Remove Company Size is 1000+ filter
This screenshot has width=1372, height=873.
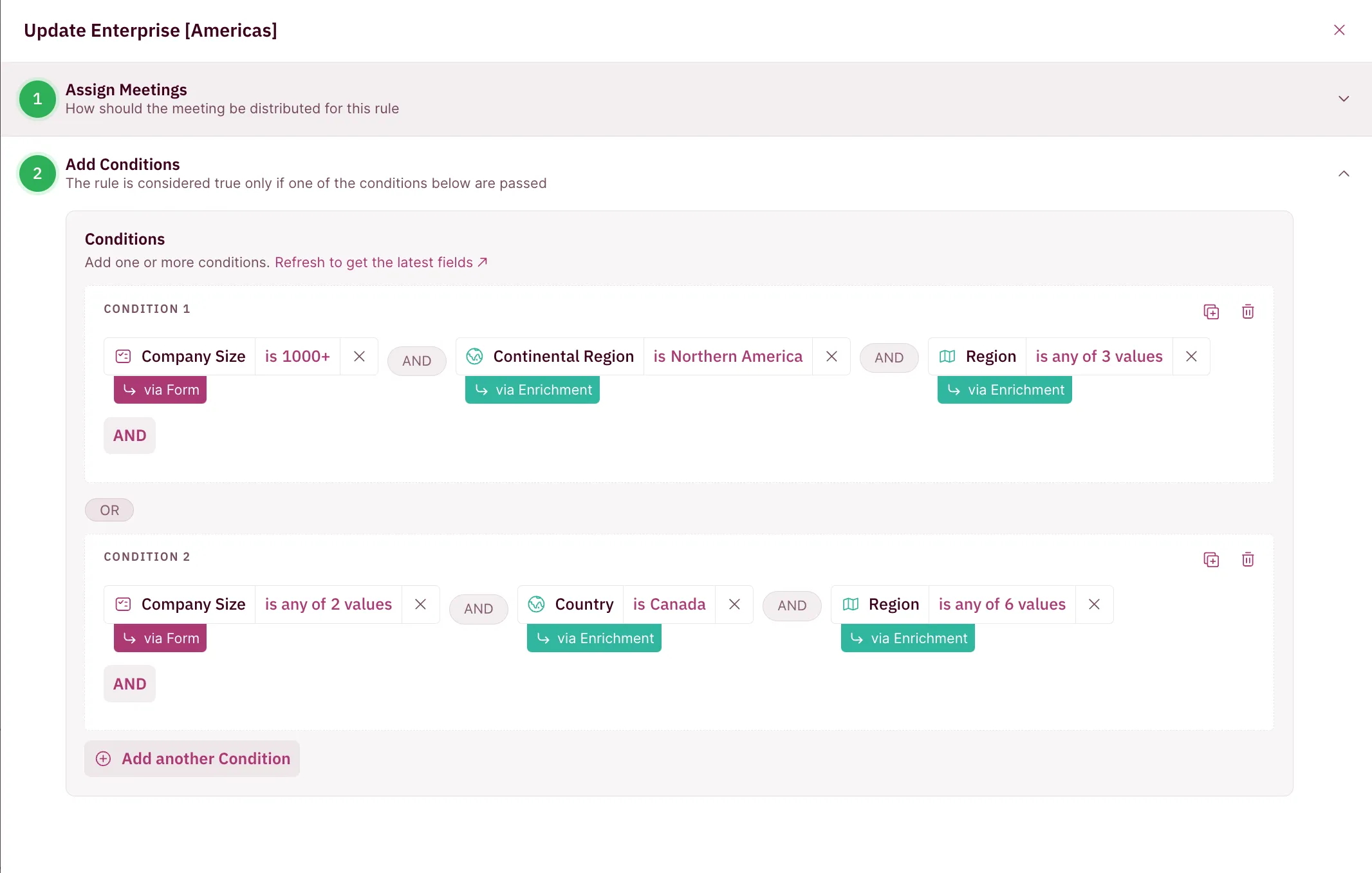pyautogui.click(x=359, y=356)
